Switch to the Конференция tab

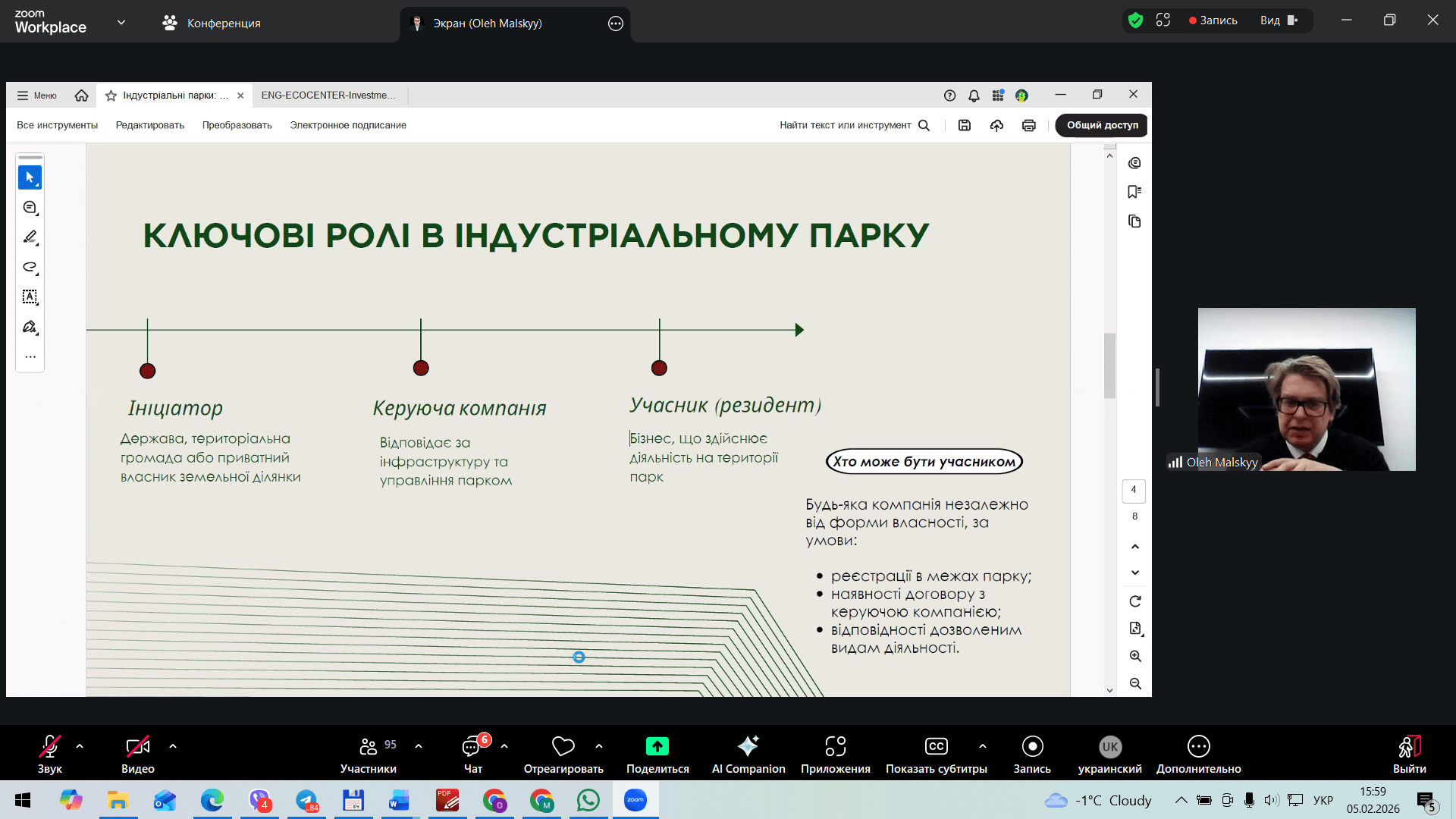coord(212,23)
